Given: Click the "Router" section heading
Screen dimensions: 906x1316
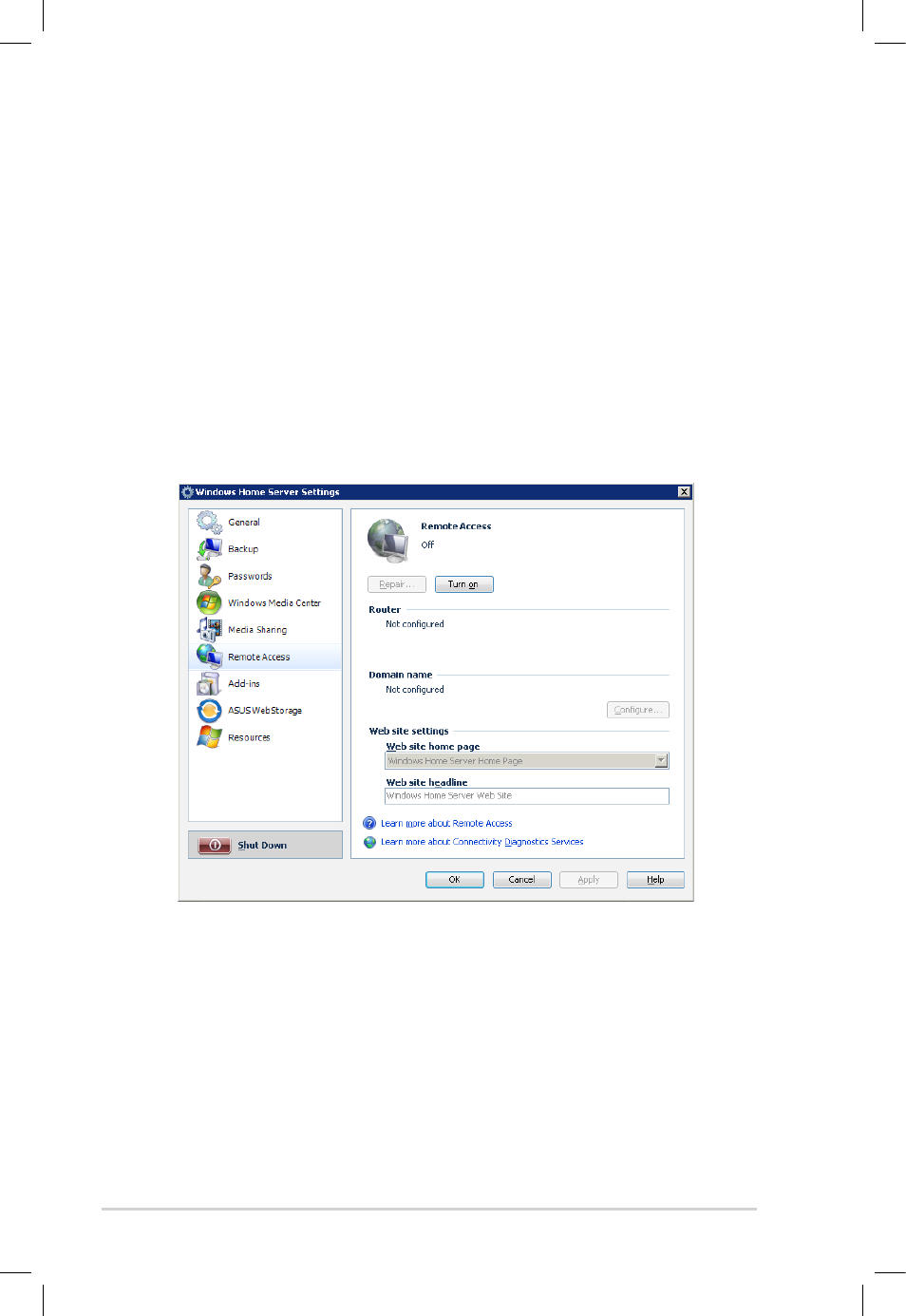Looking at the screenshot, I should [x=385, y=610].
